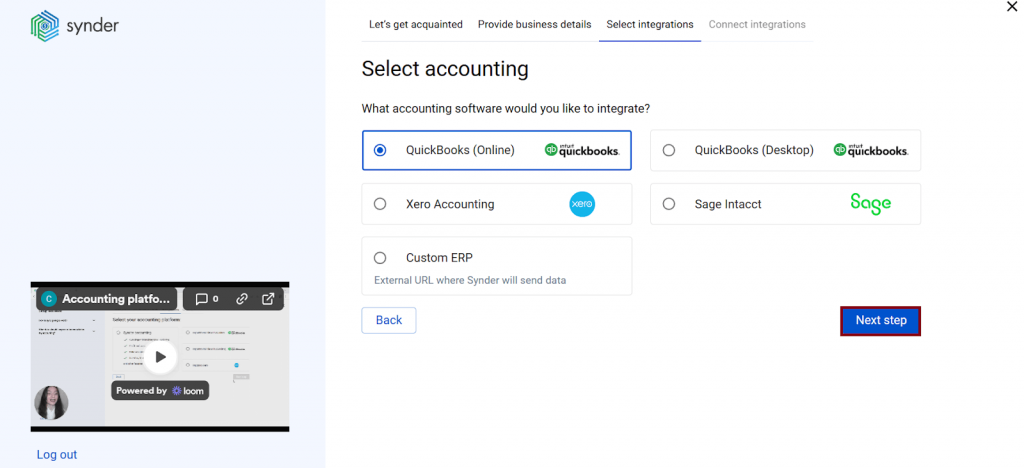Switch to Provide business details tab
This screenshot has width=1024, height=468.
click(534, 24)
